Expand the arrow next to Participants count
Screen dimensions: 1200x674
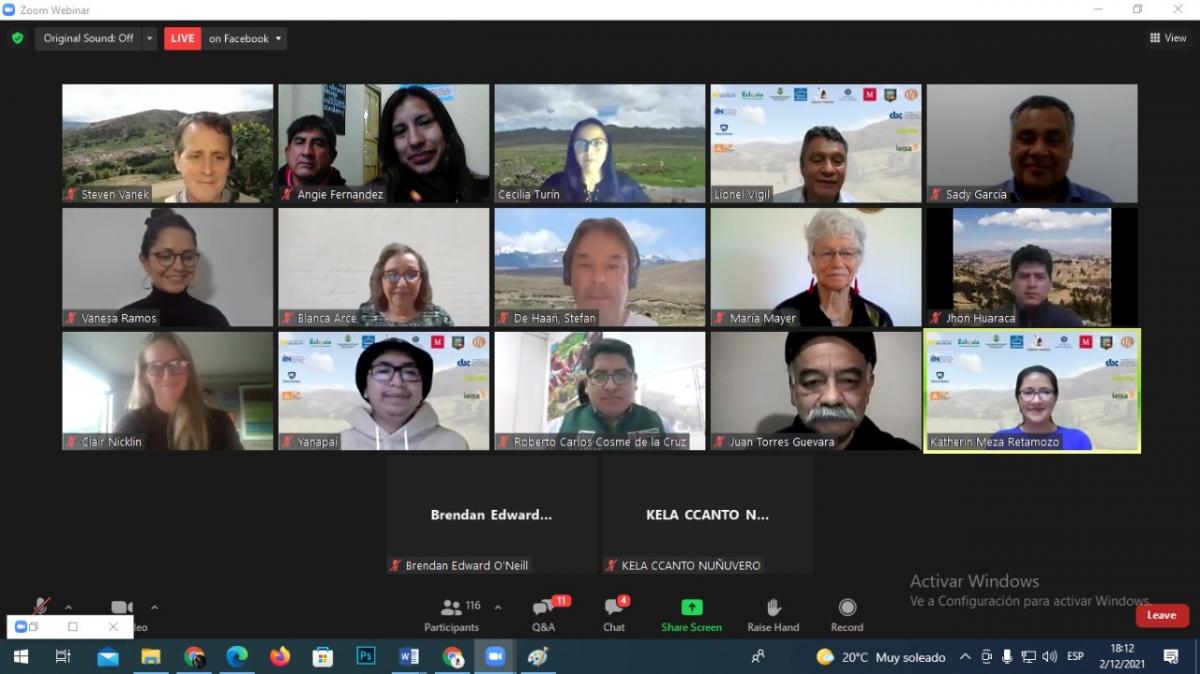coord(498,607)
